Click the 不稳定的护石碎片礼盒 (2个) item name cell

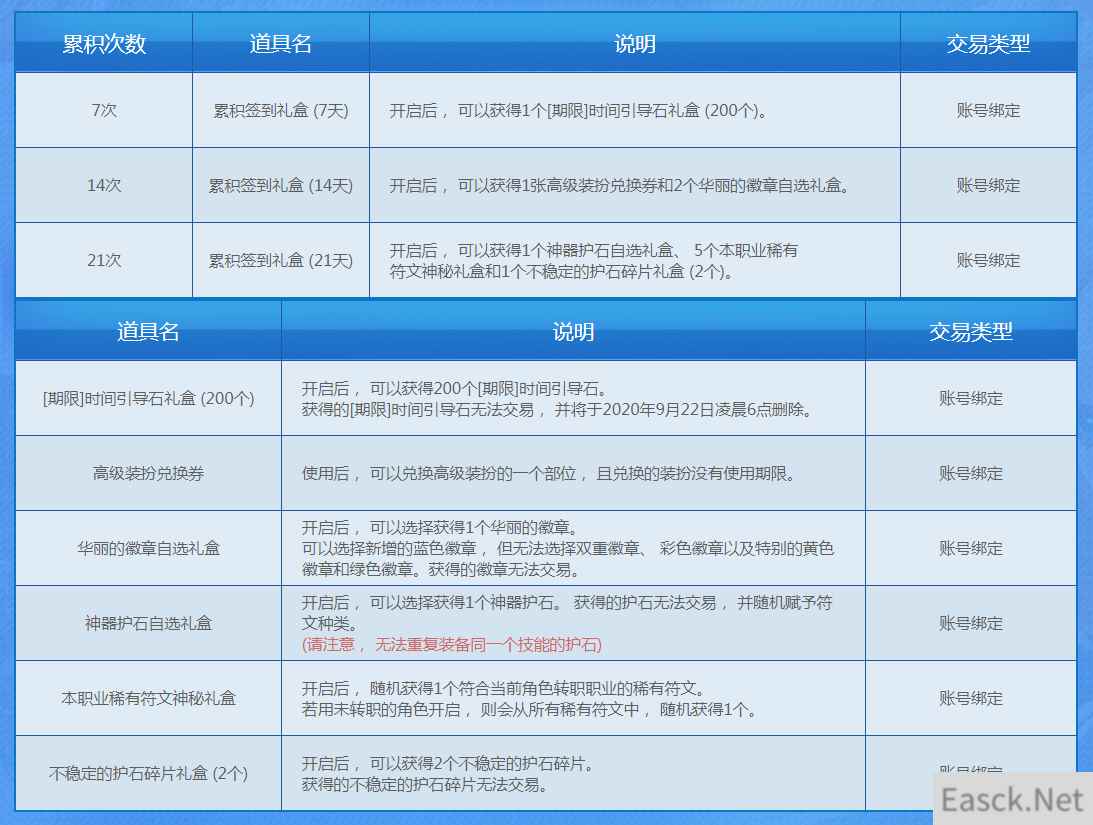point(148,773)
